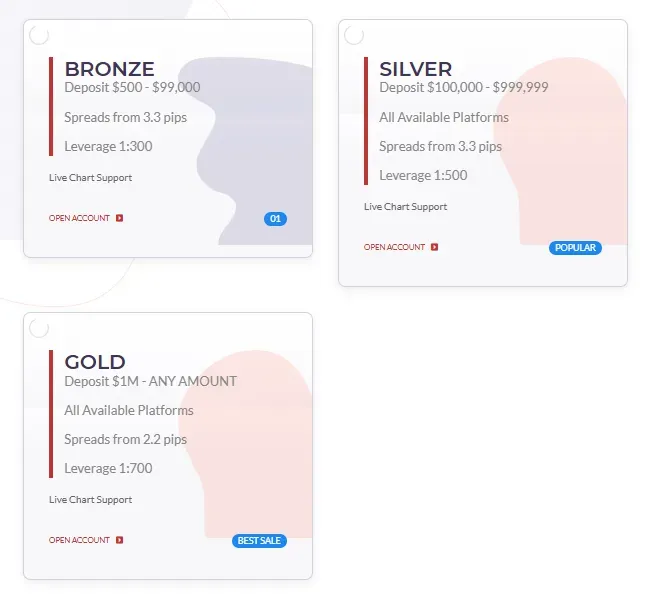This screenshot has height=597, width=649.
Task: Click the BRONZE plan heading
Action: pos(109,69)
